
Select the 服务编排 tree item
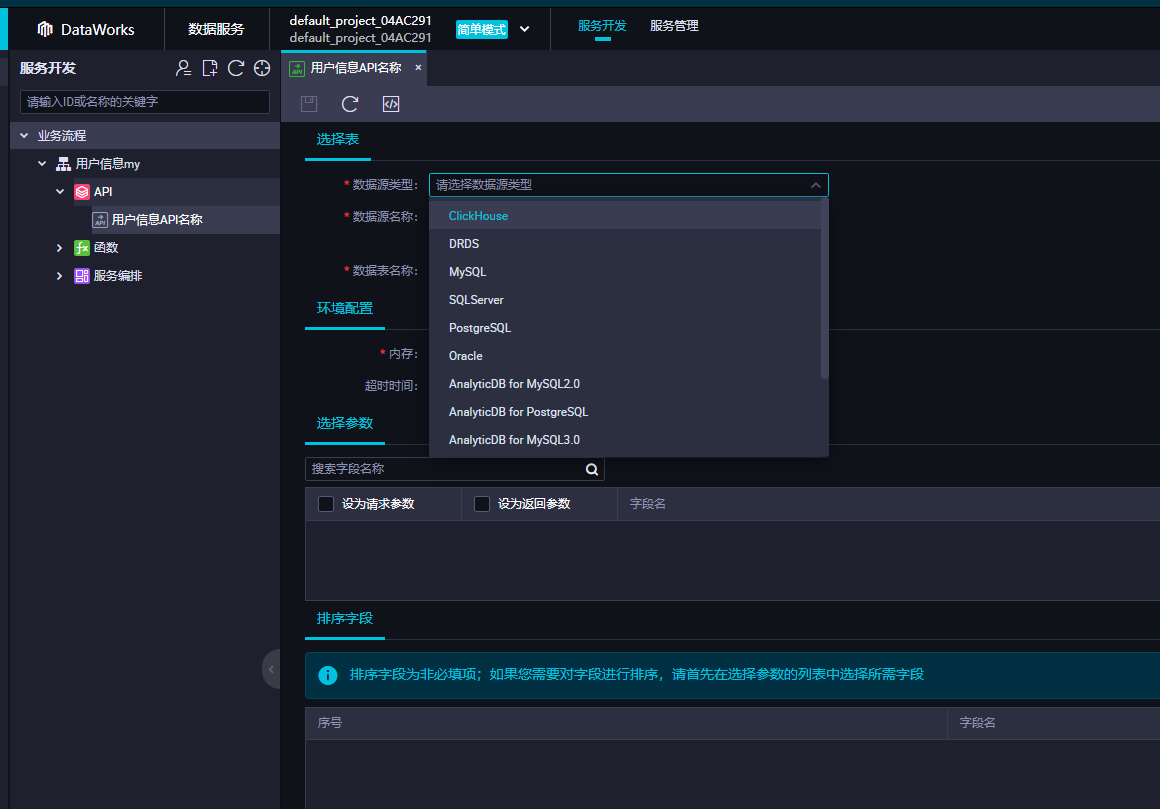pyautogui.click(x=118, y=276)
